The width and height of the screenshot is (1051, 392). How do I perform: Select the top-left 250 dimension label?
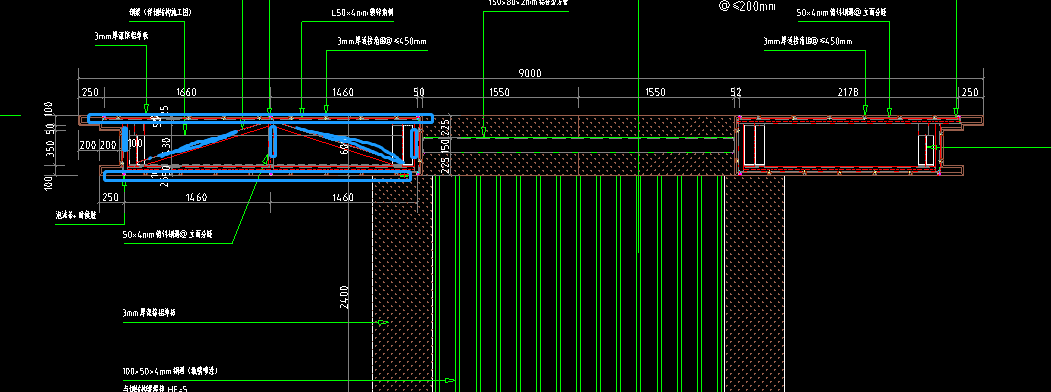[x=90, y=92]
